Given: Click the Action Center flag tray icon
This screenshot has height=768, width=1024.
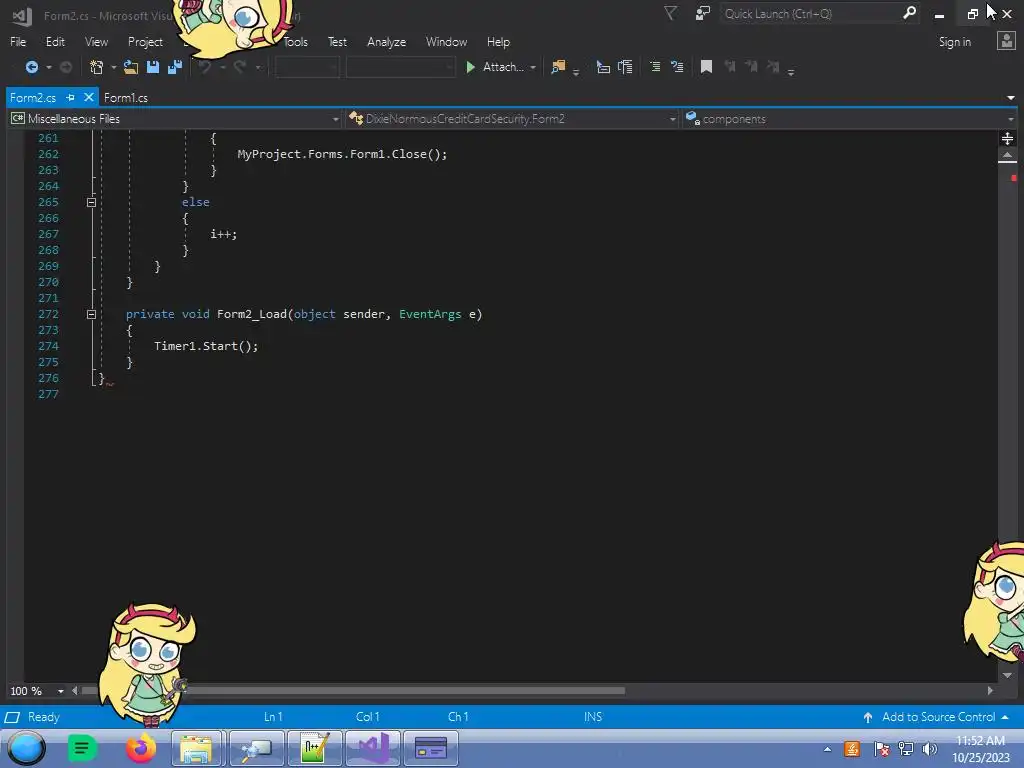Looking at the screenshot, I should (x=881, y=749).
